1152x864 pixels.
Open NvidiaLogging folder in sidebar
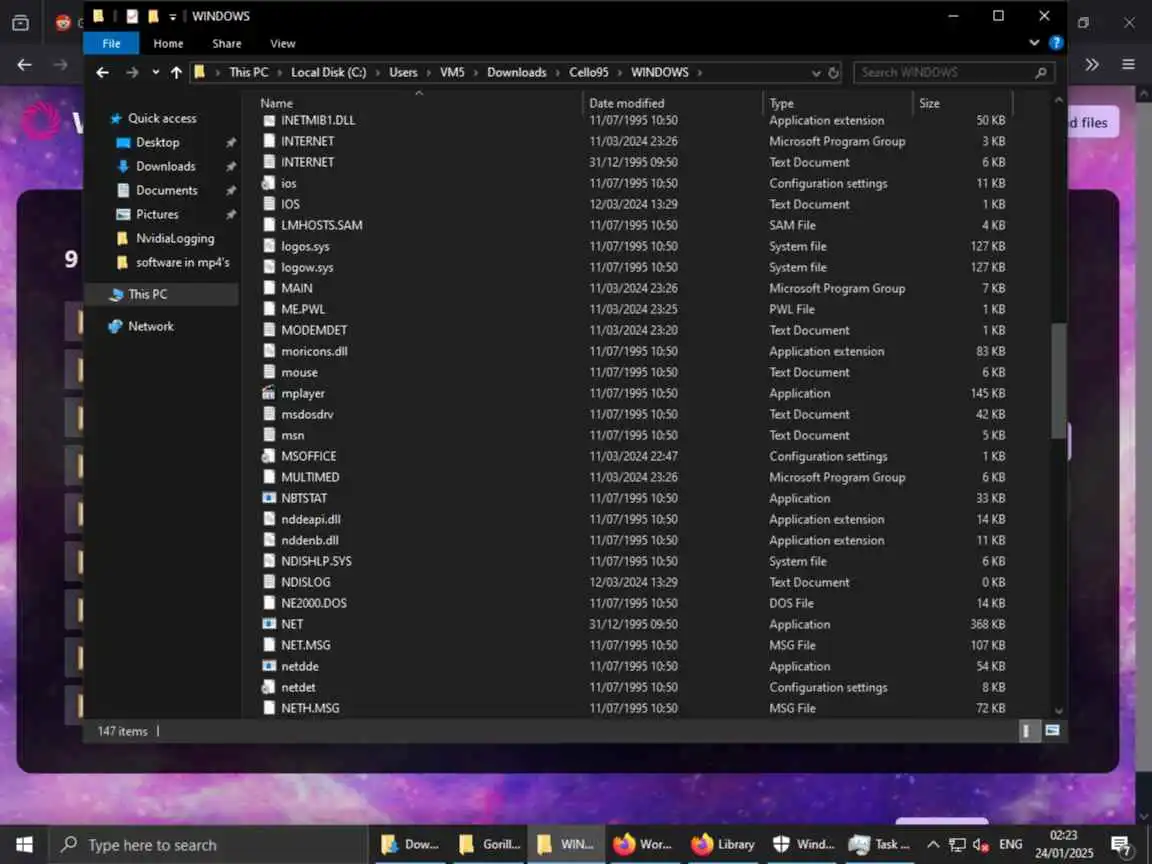pos(175,238)
